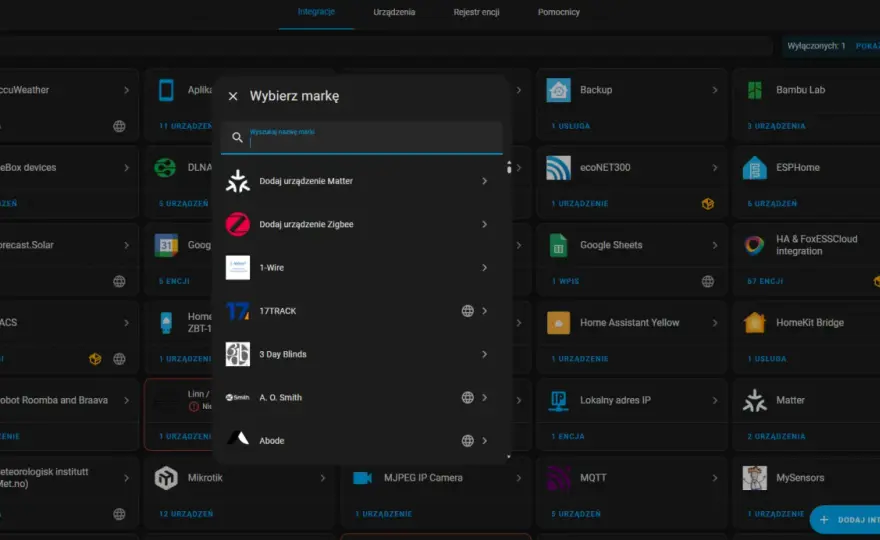Click the red Zigbee logo icon

237,225
